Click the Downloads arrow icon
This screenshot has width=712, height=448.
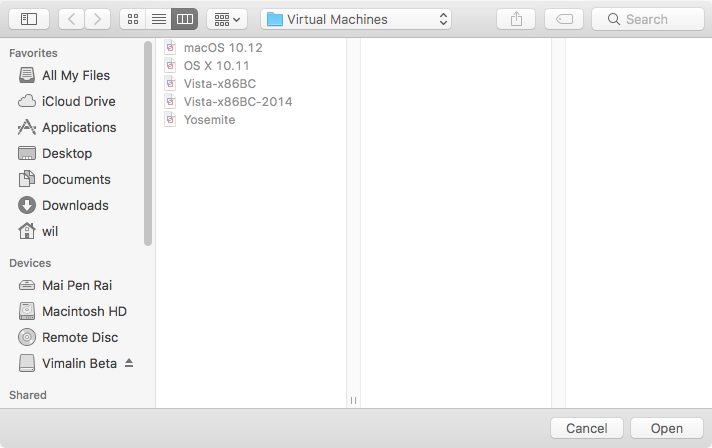click(x=27, y=205)
